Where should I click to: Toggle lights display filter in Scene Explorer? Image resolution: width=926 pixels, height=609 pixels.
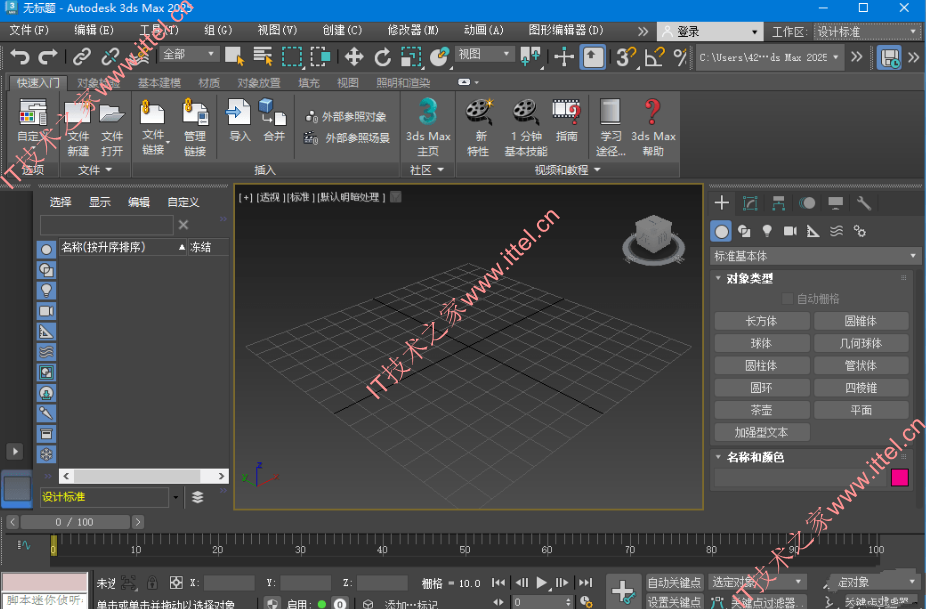46,291
